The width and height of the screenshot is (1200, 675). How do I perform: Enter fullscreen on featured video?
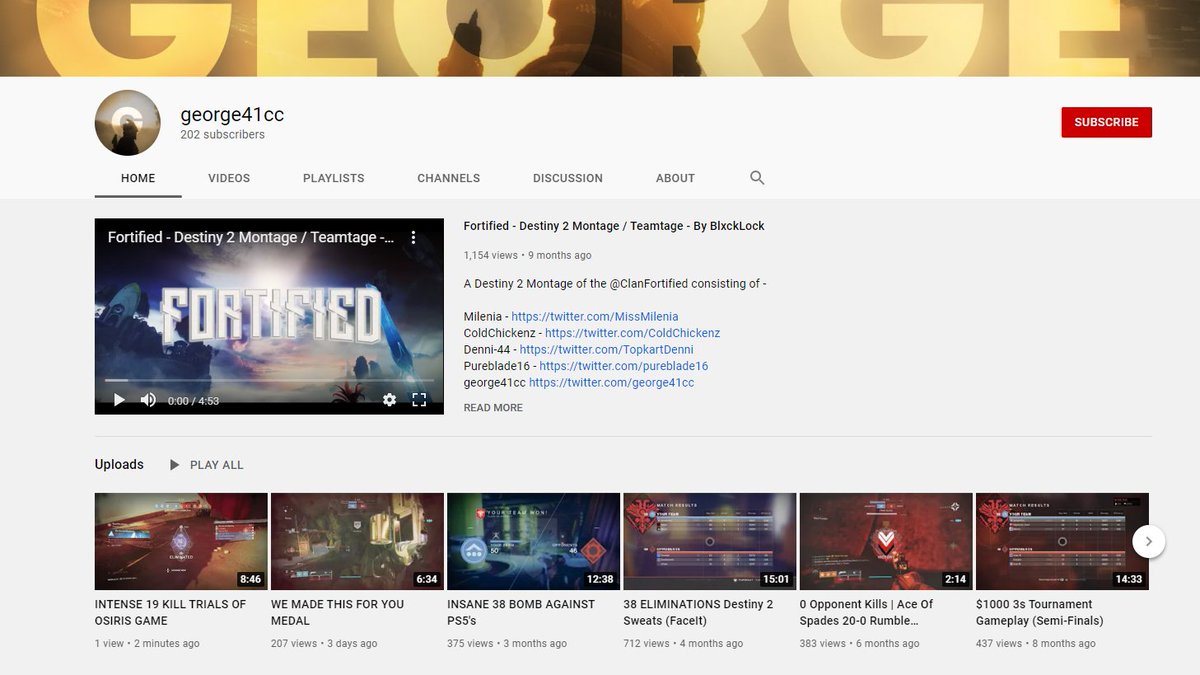[x=420, y=400]
